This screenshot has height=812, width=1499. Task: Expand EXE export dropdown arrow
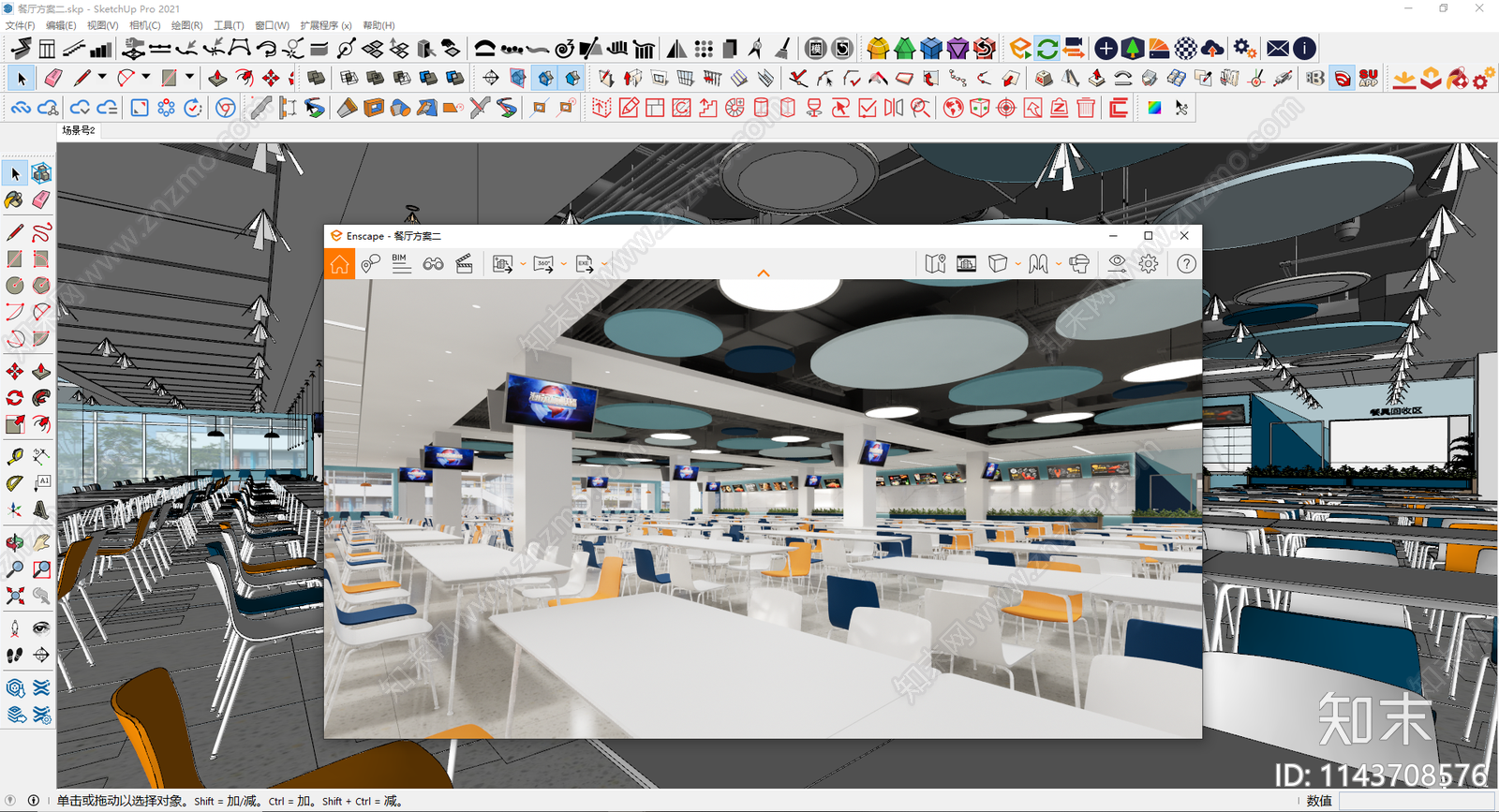604,264
